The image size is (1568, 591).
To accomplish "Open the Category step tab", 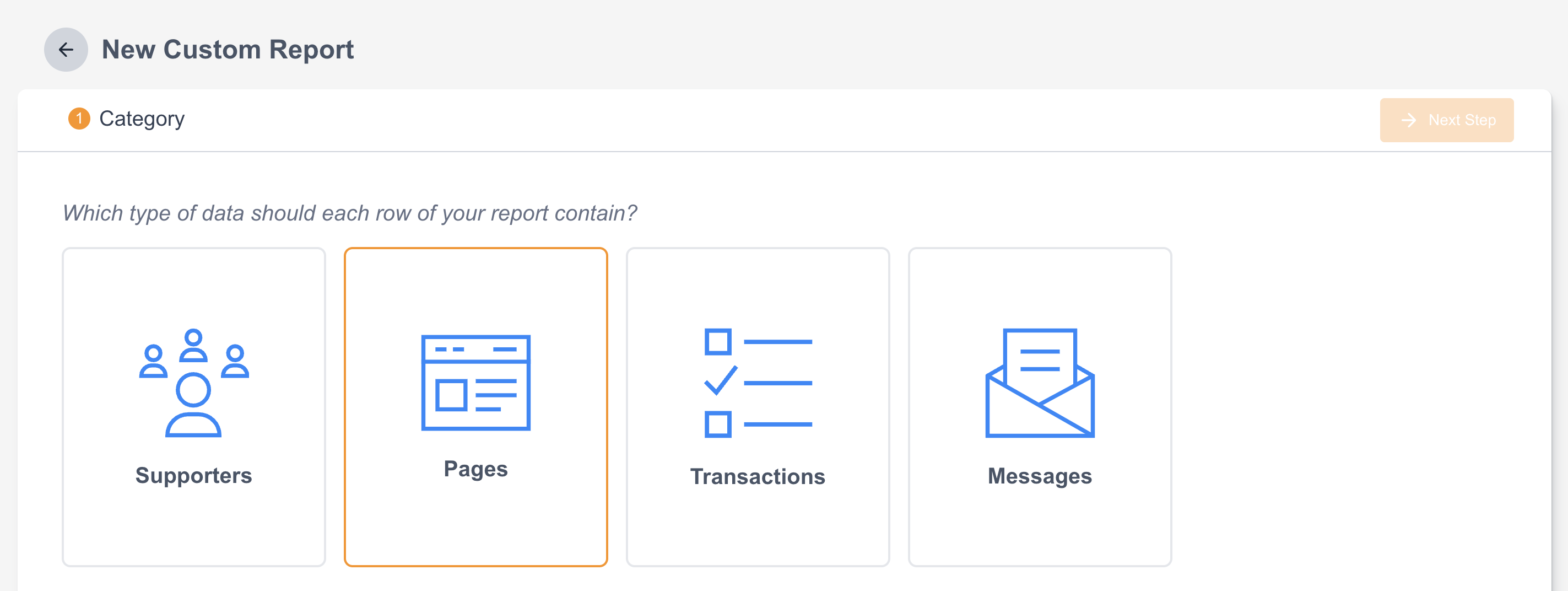I will click(x=141, y=119).
